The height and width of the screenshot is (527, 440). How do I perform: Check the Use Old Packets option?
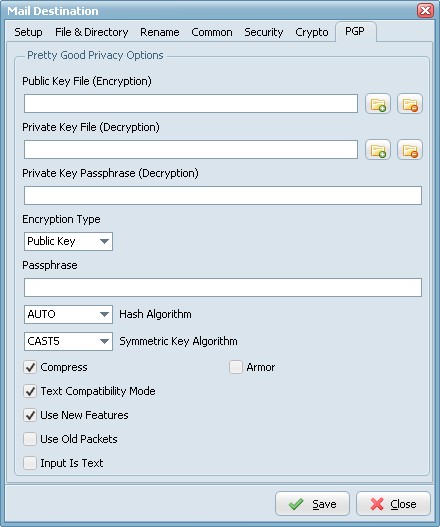(x=30, y=439)
